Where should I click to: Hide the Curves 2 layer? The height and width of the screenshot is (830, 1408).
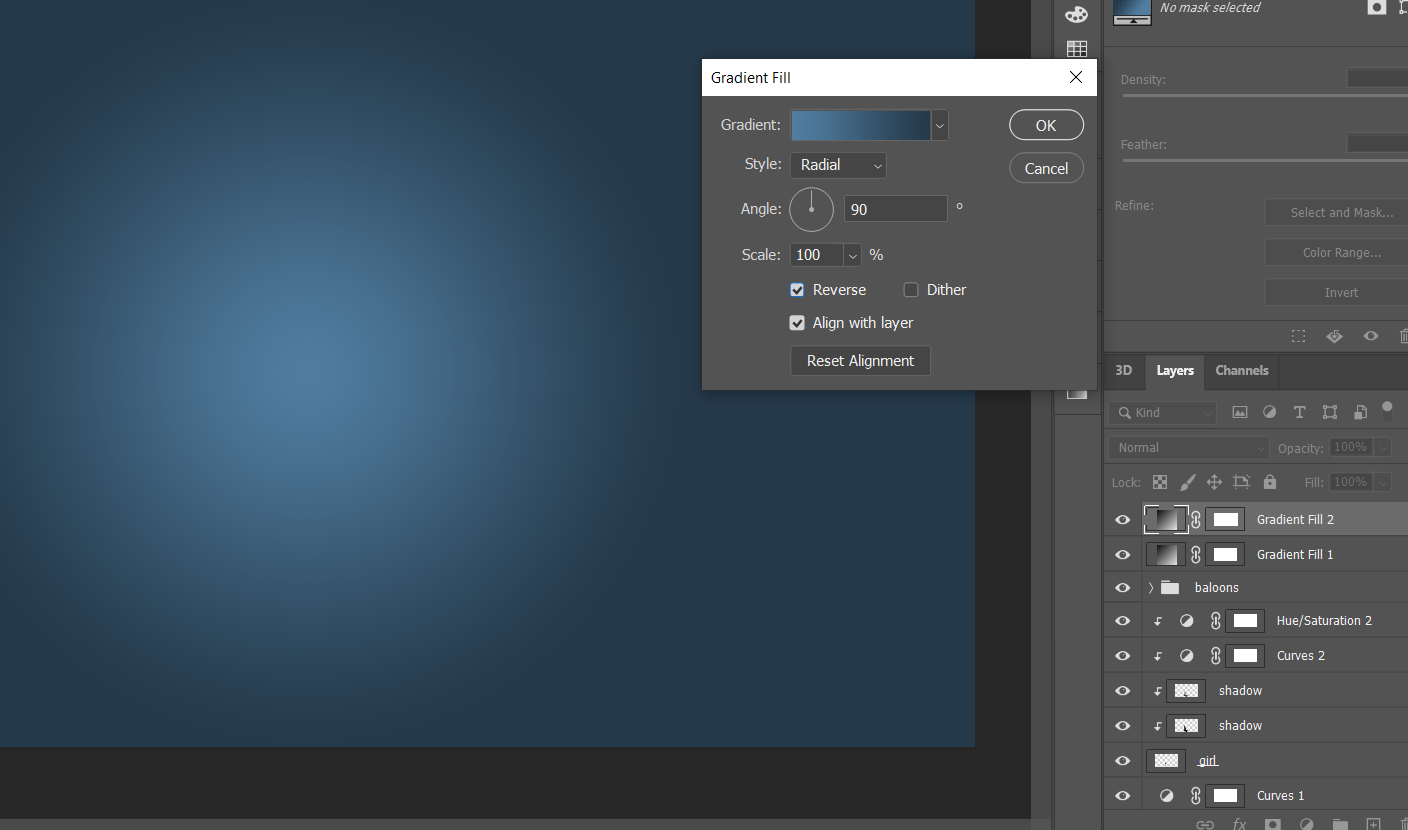click(1123, 656)
